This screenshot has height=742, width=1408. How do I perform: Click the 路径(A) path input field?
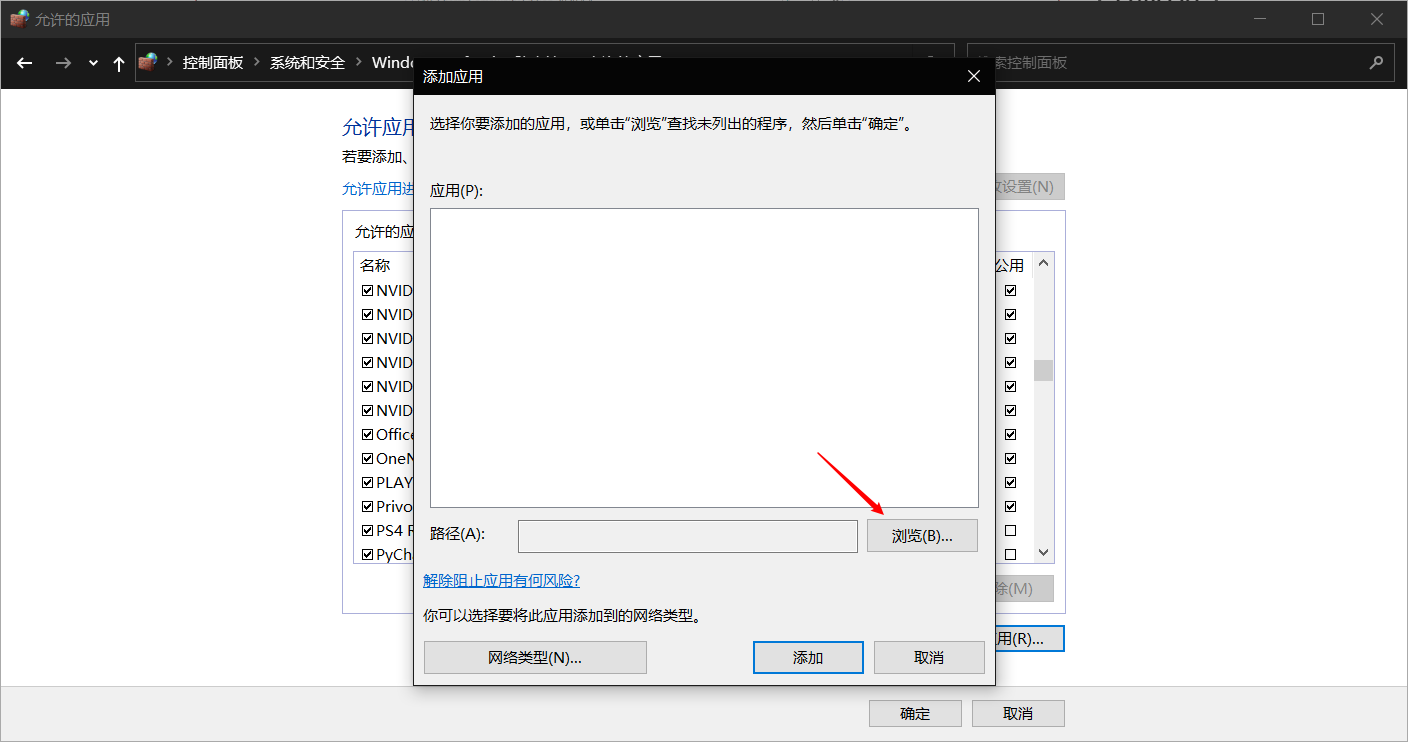pos(687,536)
